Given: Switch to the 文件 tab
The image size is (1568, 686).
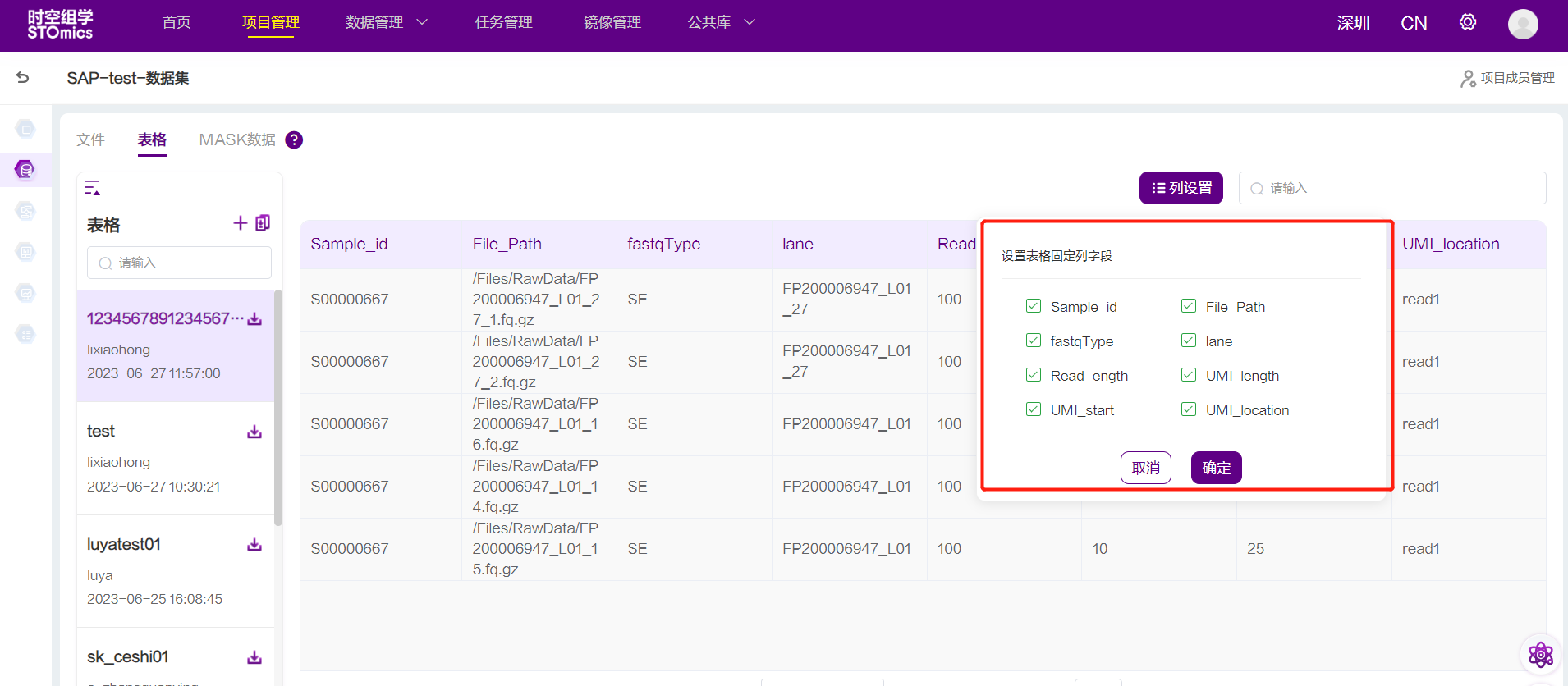Looking at the screenshot, I should click(x=90, y=139).
